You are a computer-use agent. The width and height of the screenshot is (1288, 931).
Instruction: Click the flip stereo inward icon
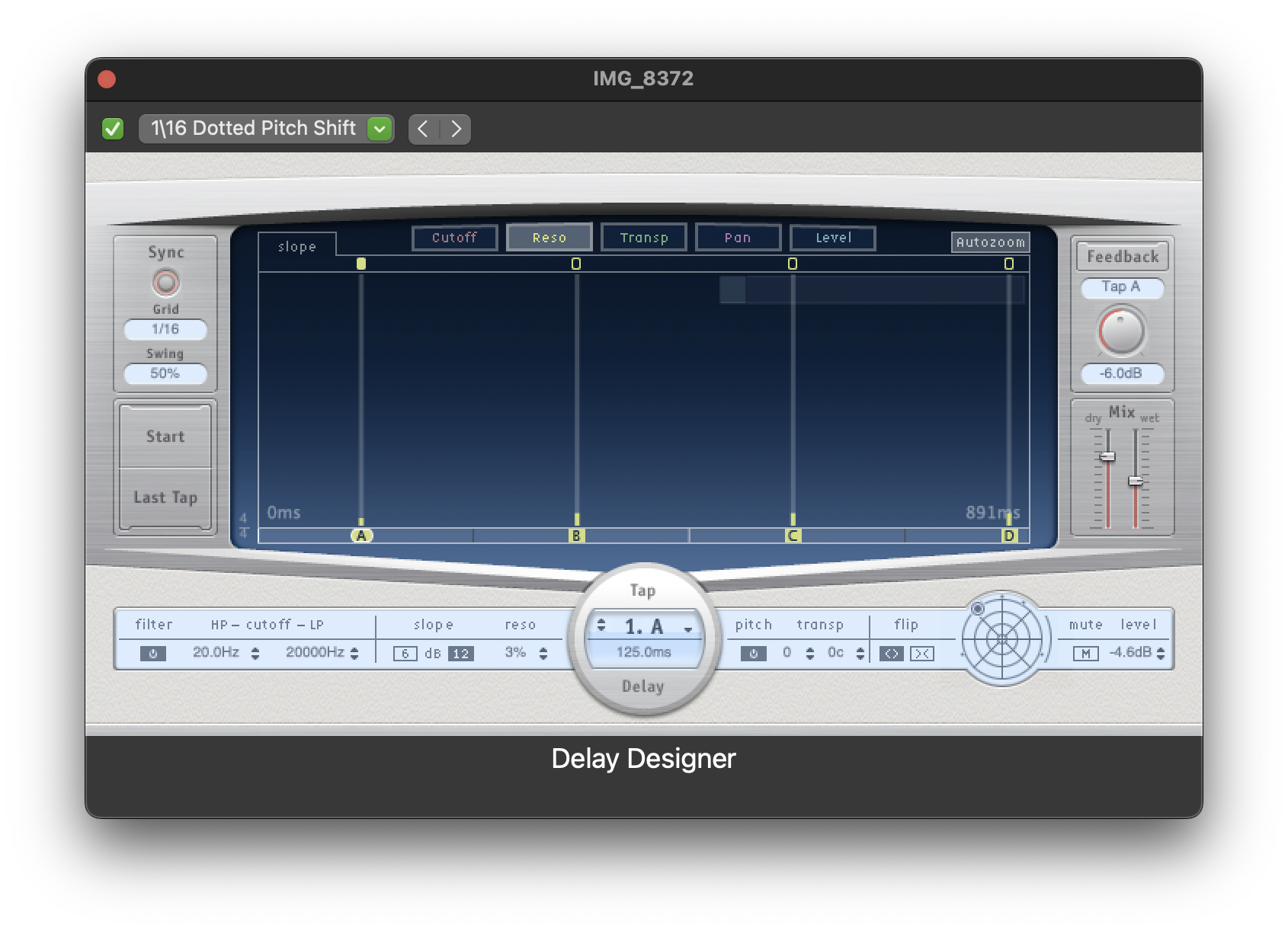click(x=922, y=654)
